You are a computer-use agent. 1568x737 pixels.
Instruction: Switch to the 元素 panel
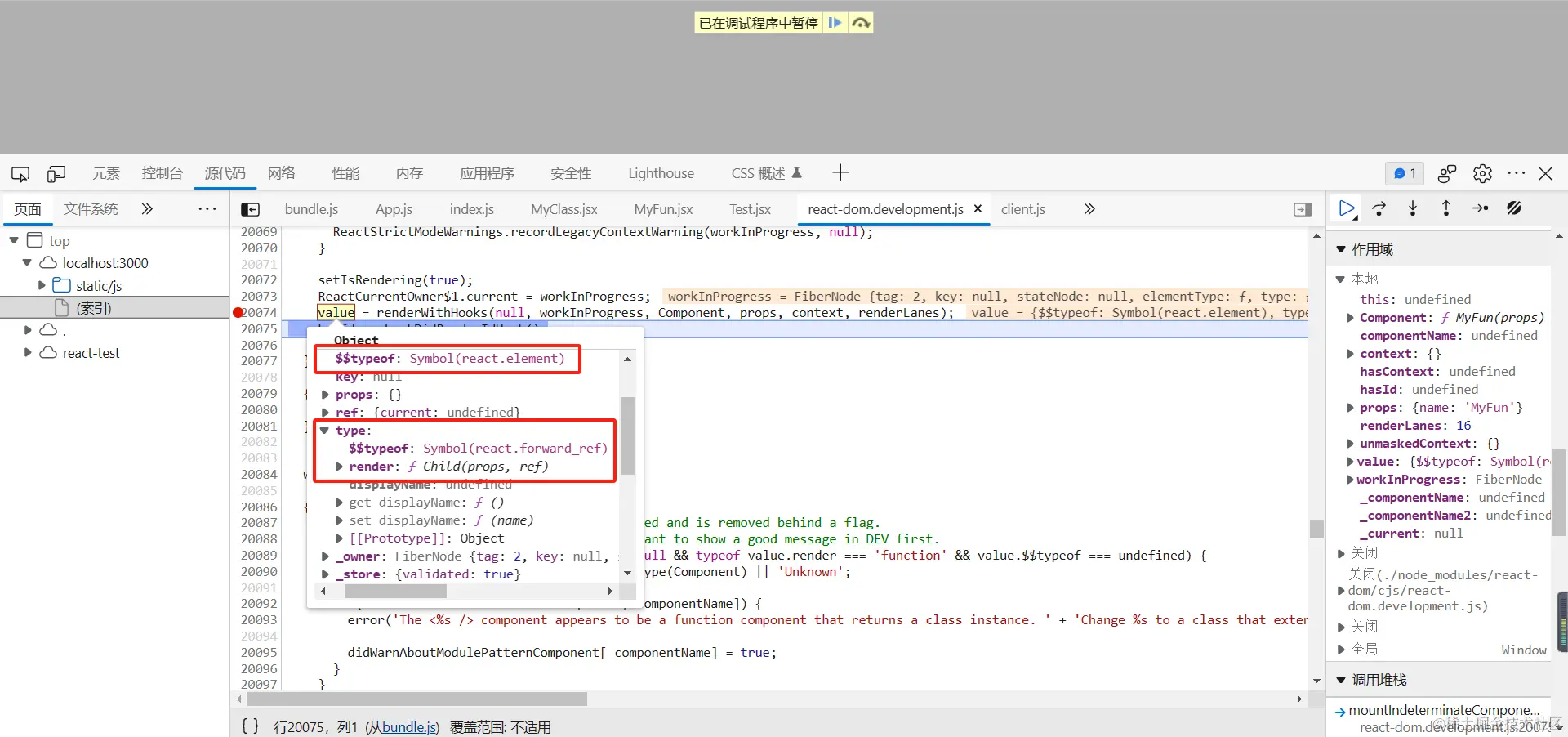pos(106,173)
